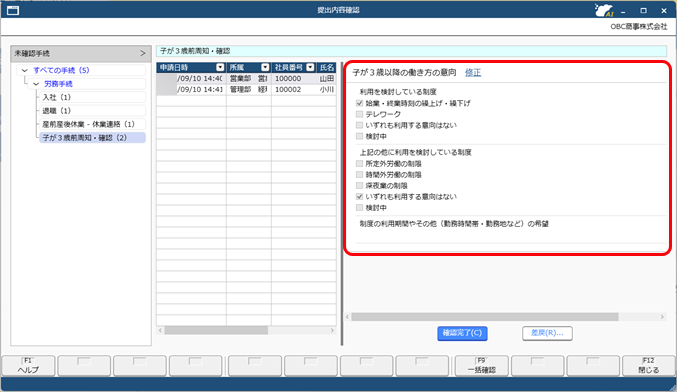Image resolution: width=677 pixels, height=392 pixels.
Task: Click the 確認完了(C) button
Action: point(462,333)
